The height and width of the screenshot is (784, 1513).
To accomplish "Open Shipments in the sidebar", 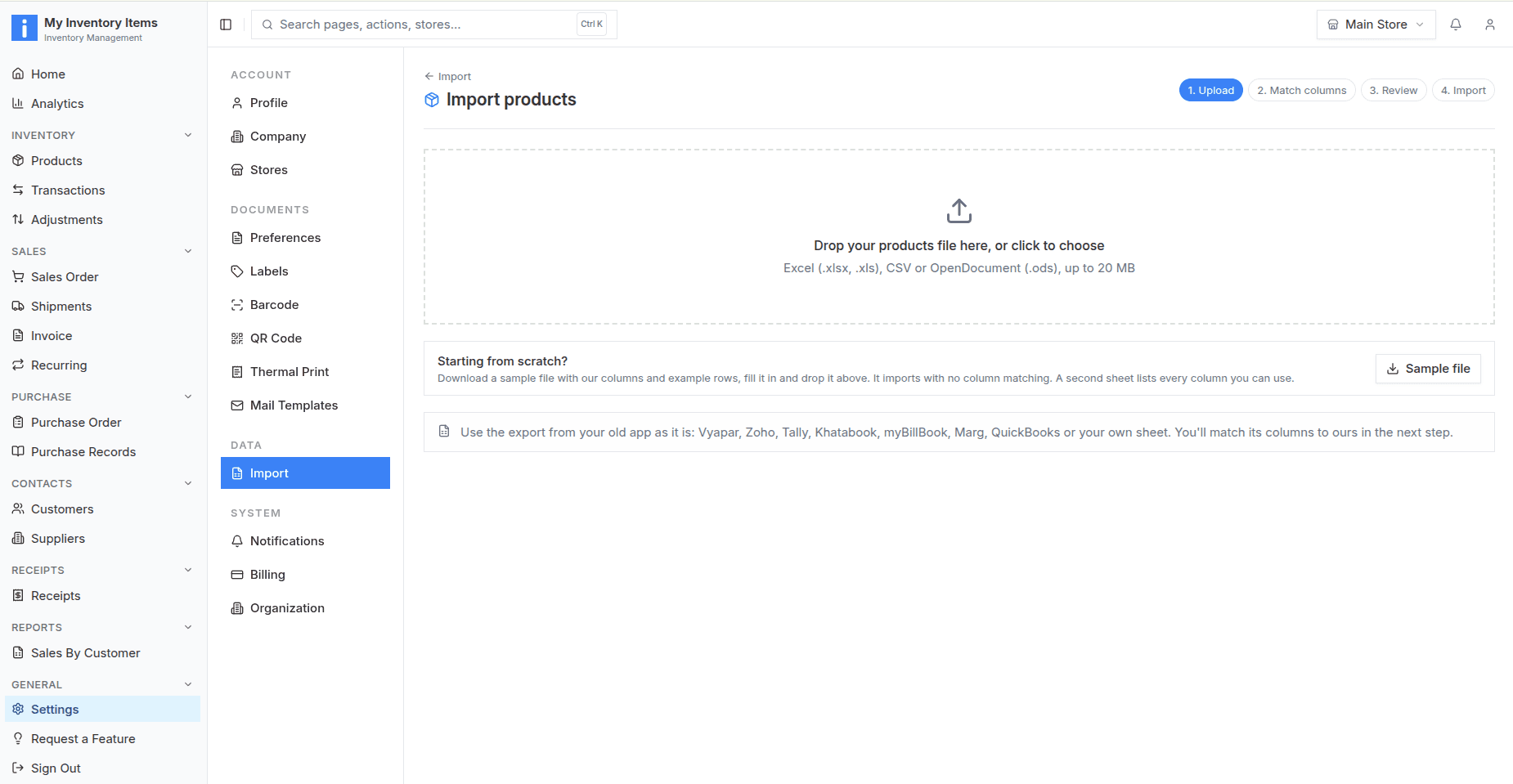I will tap(102, 307).
